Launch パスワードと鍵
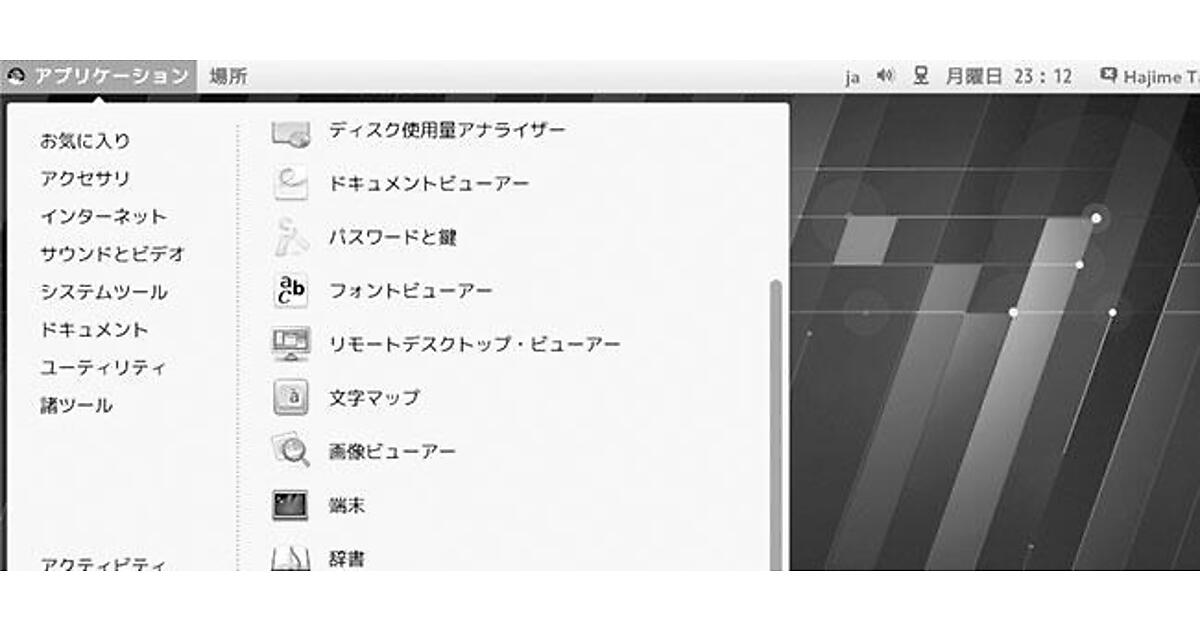Screen dimensions: 1200x630 (x=393, y=237)
